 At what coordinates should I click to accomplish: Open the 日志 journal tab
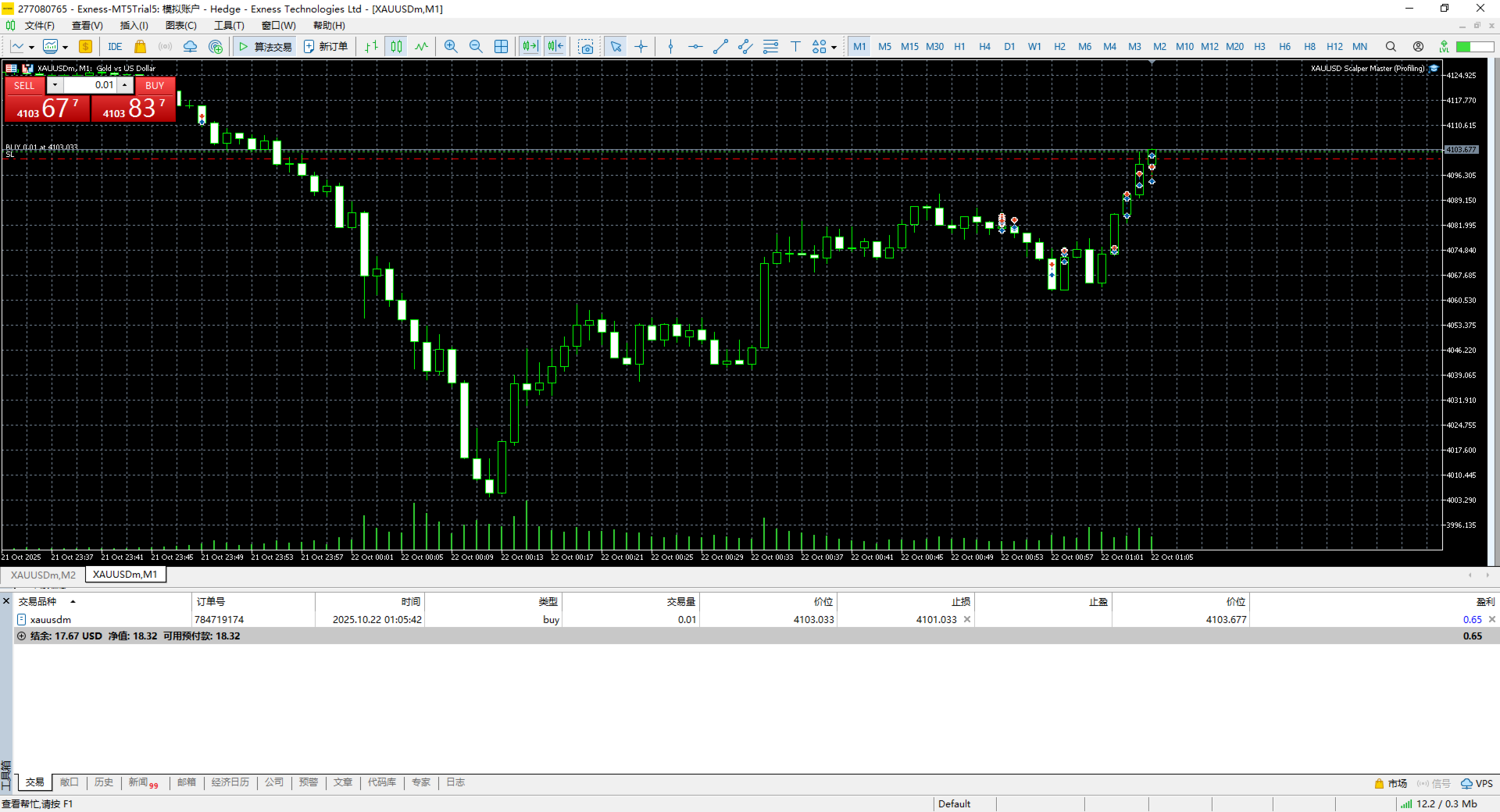[x=455, y=782]
